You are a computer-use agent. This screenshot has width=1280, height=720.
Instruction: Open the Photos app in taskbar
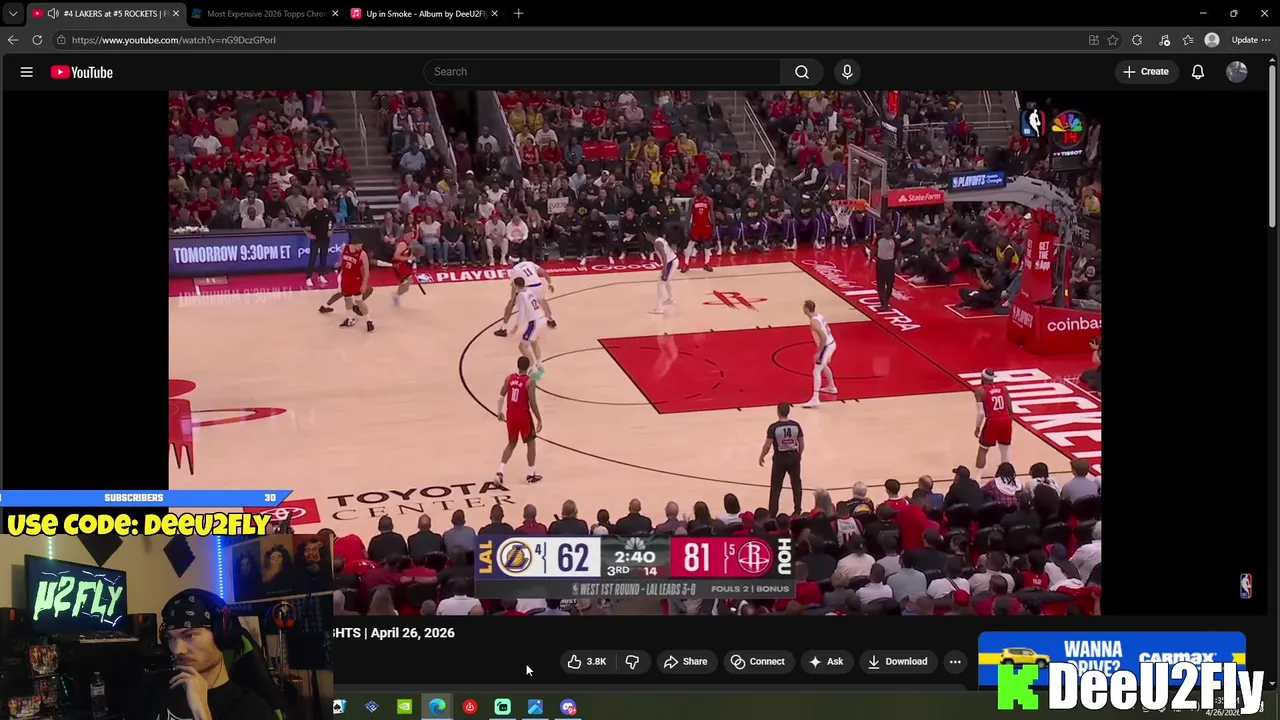(x=535, y=707)
